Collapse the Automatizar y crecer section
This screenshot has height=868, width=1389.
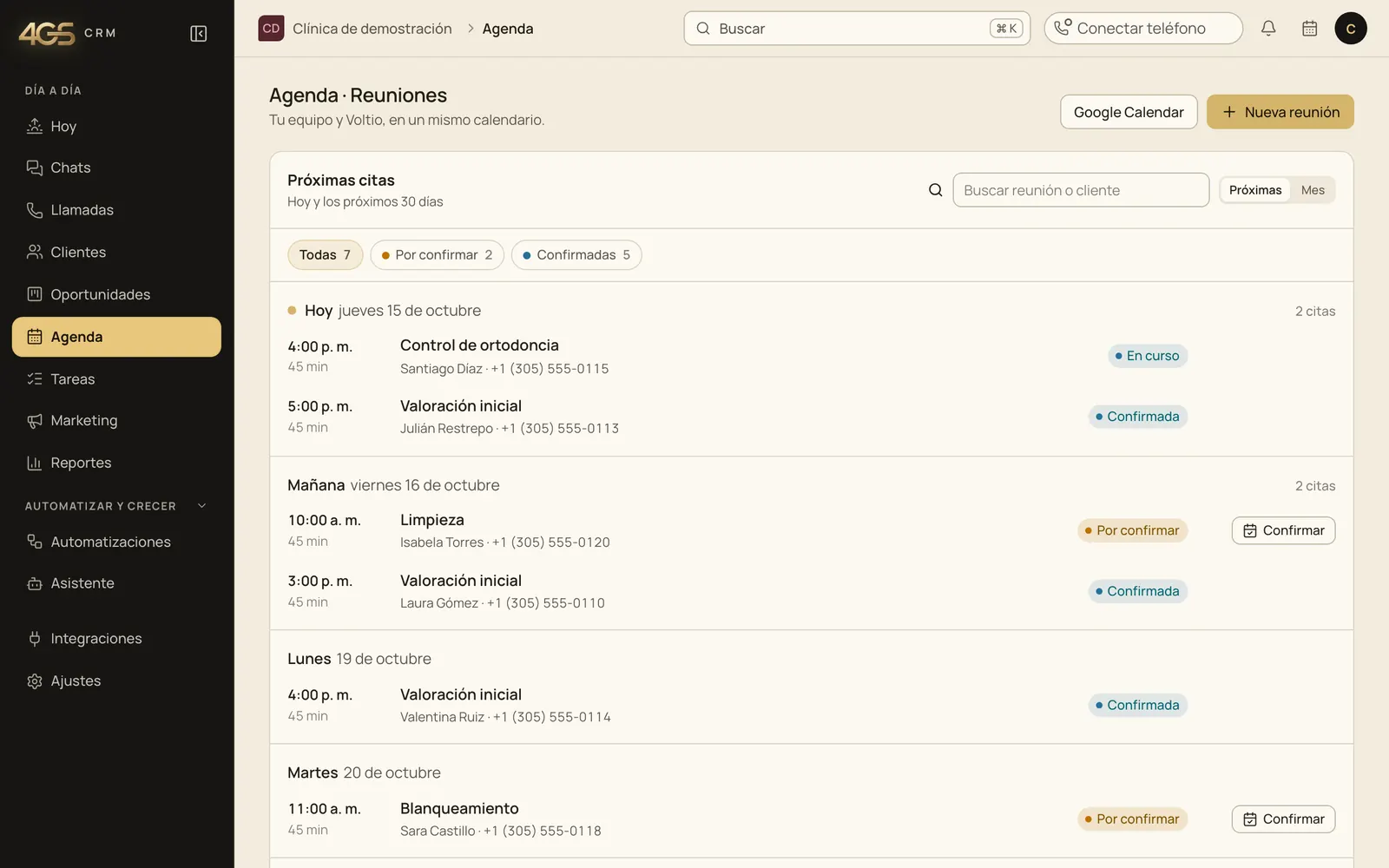click(202, 506)
